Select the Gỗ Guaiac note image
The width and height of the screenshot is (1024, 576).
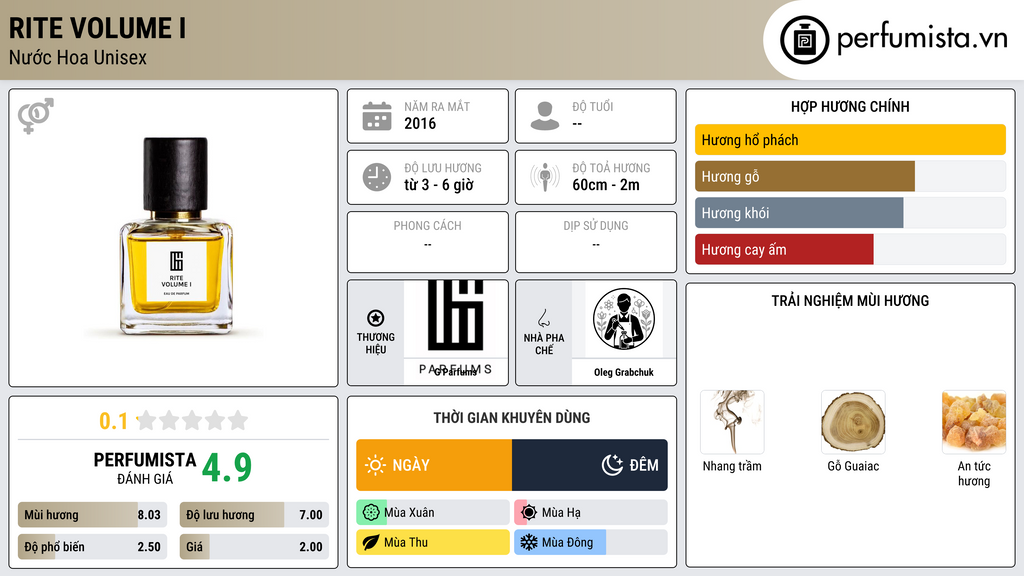853,422
